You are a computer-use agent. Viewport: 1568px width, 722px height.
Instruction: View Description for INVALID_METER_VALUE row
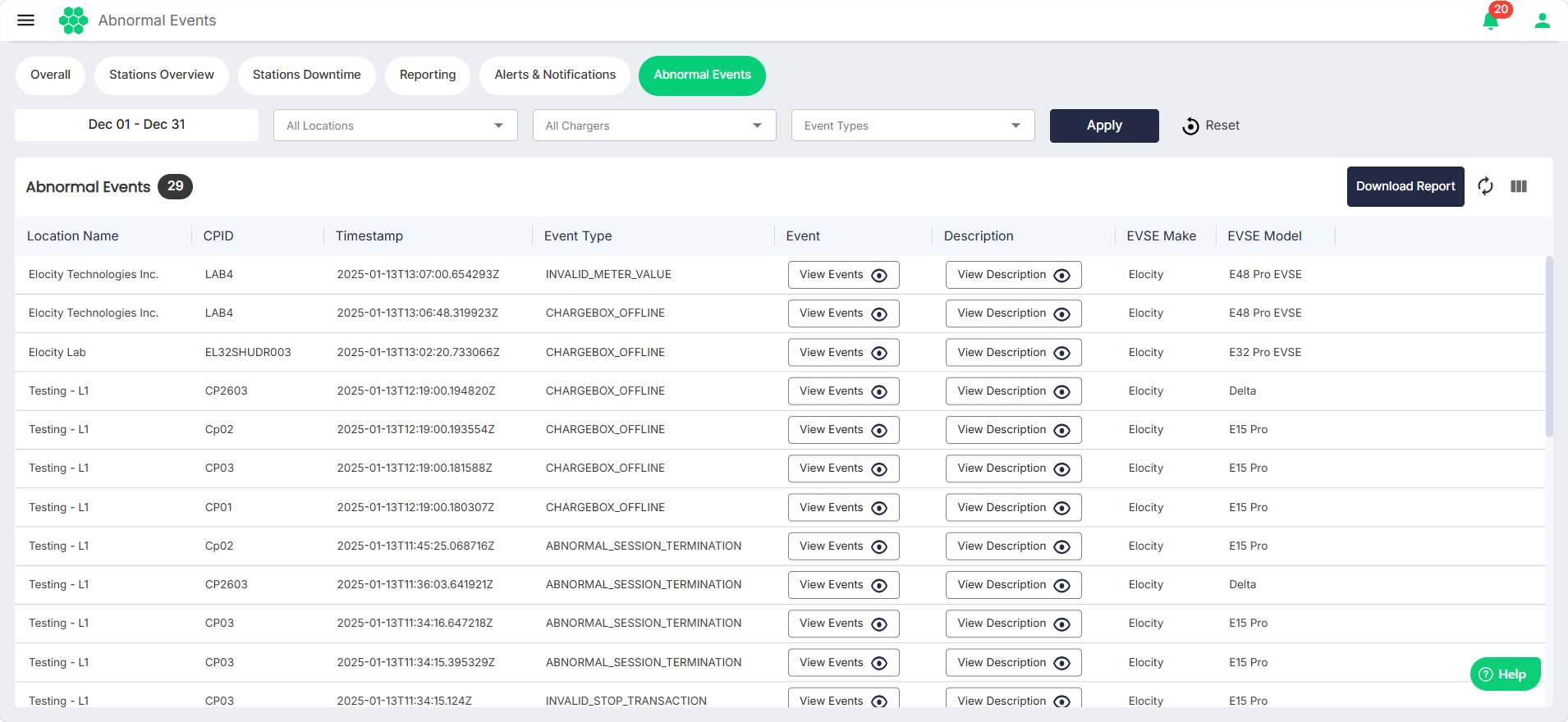tap(1013, 275)
